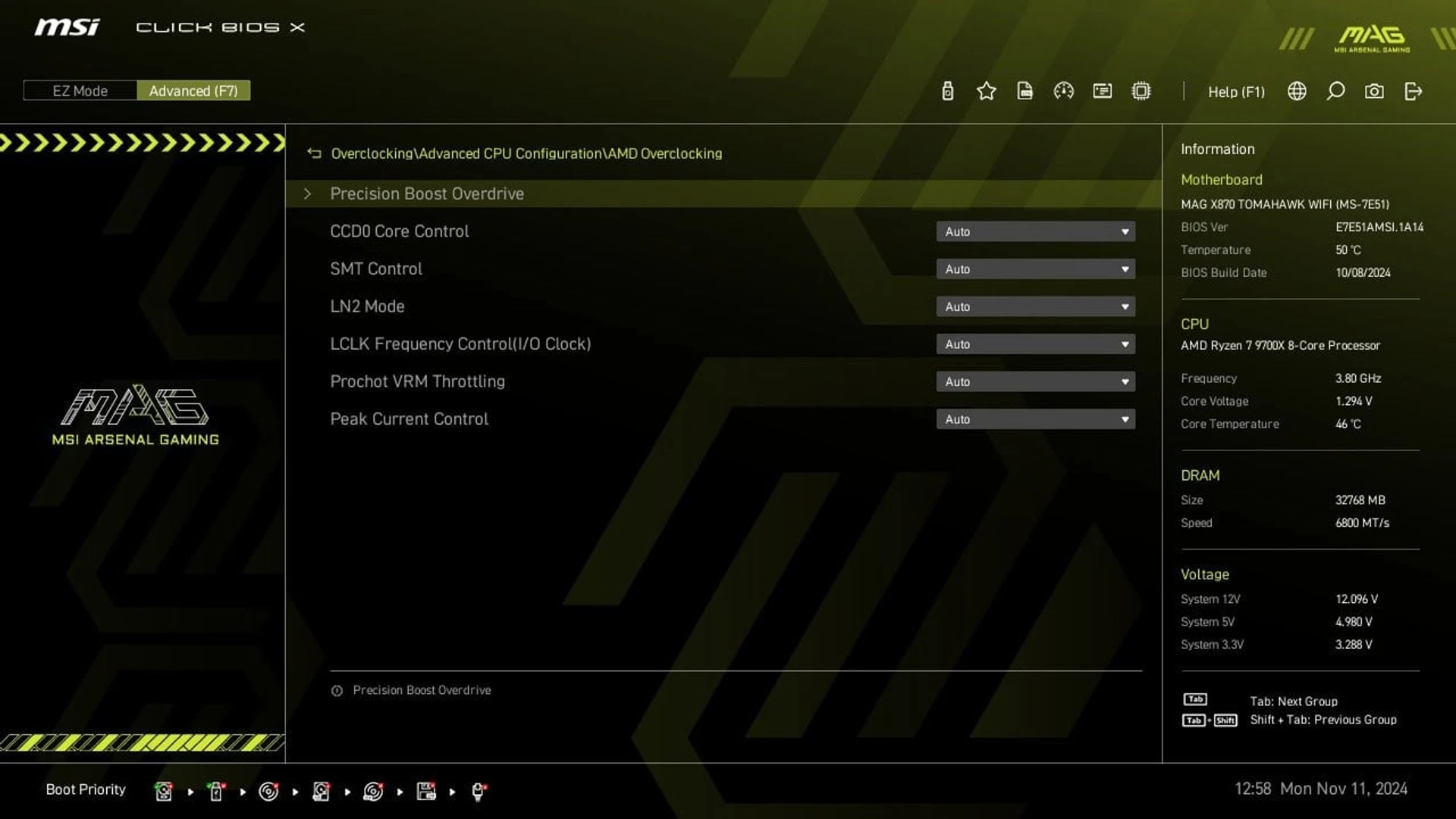This screenshot has height=819, width=1456.
Task: Open search with the magnifier icon
Action: [1335, 91]
